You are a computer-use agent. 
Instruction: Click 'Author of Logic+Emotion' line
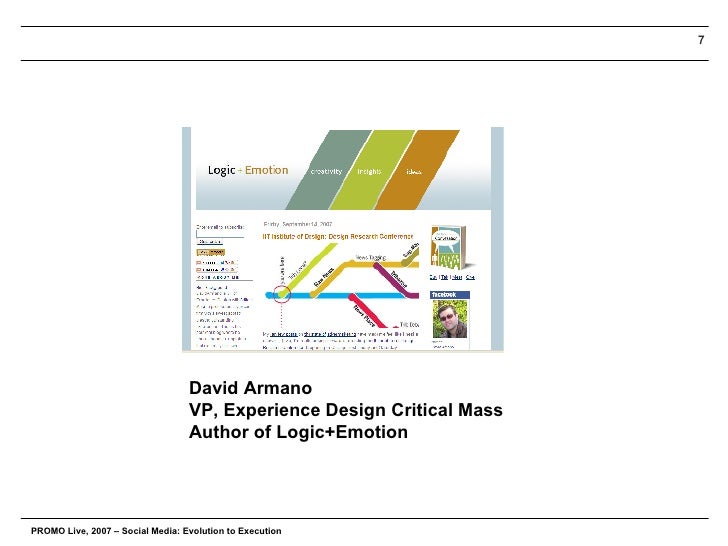click(299, 432)
